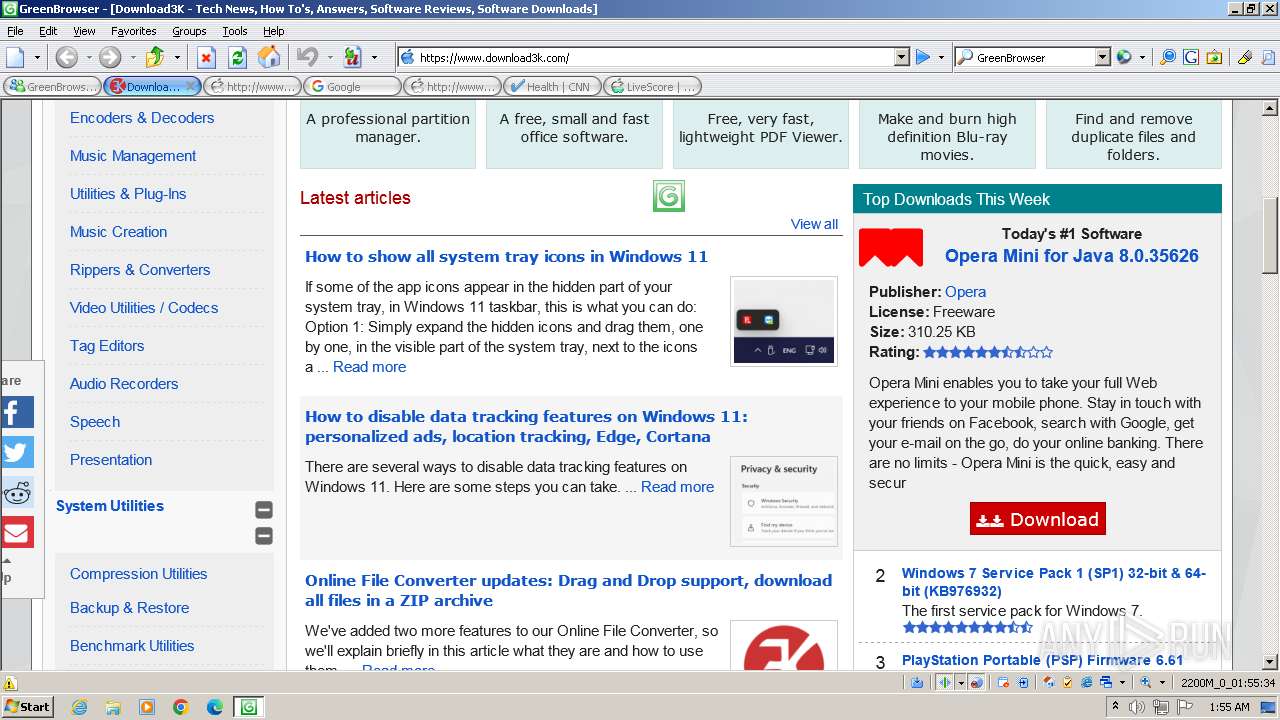Share page via Reddit icon
Screen dimensions: 1280x720
point(17,492)
